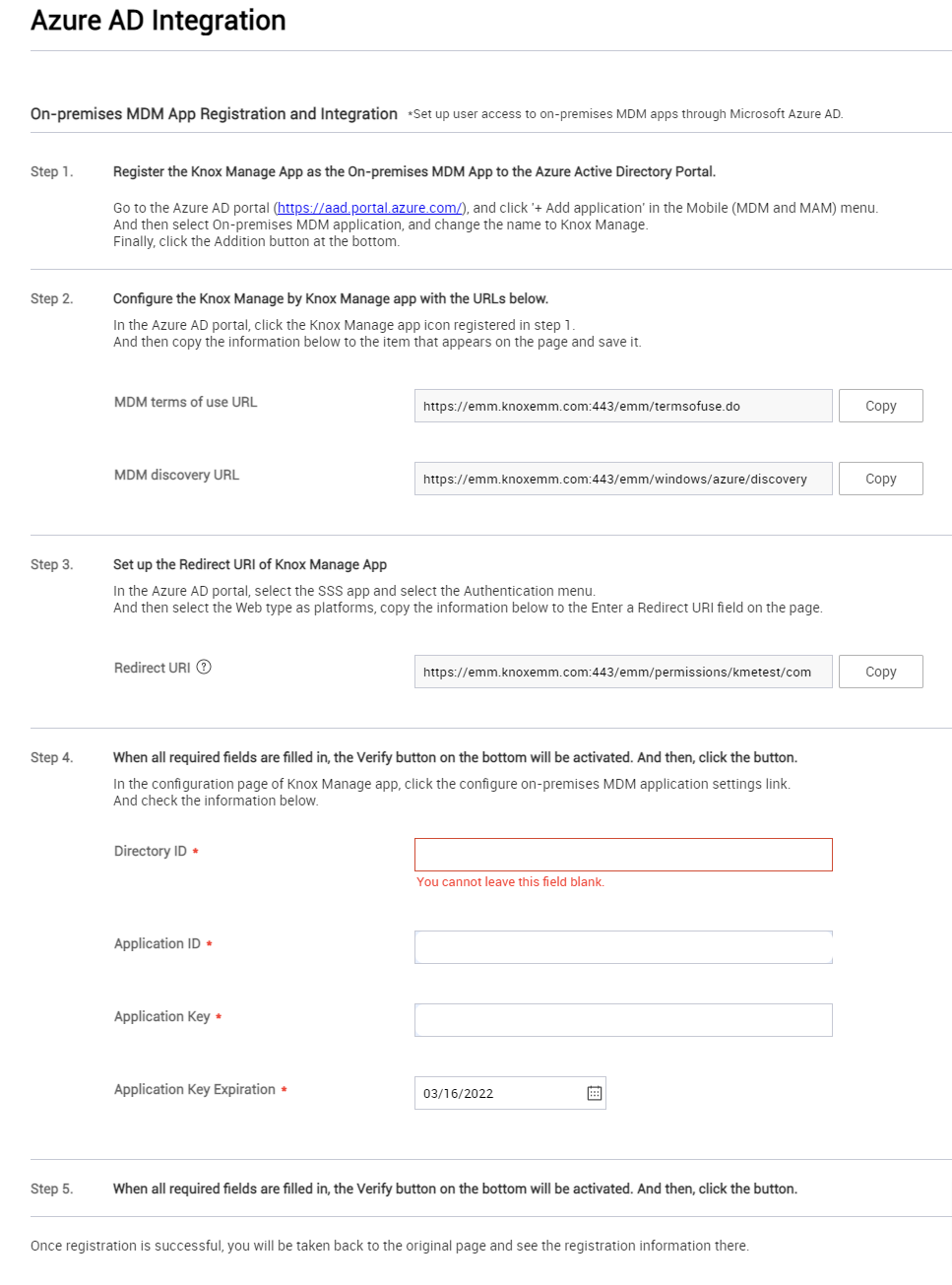The height and width of the screenshot is (1285, 952).
Task: Select the Application Key Expiration date text
Action: pyautogui.click(x=457, y=1092)
